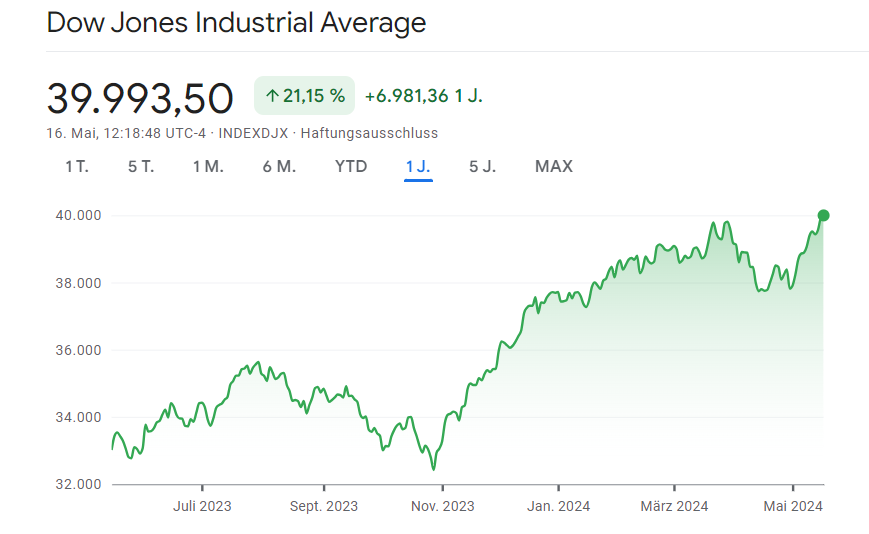Click the index value 39.993,50

click(x=140, y=99)
